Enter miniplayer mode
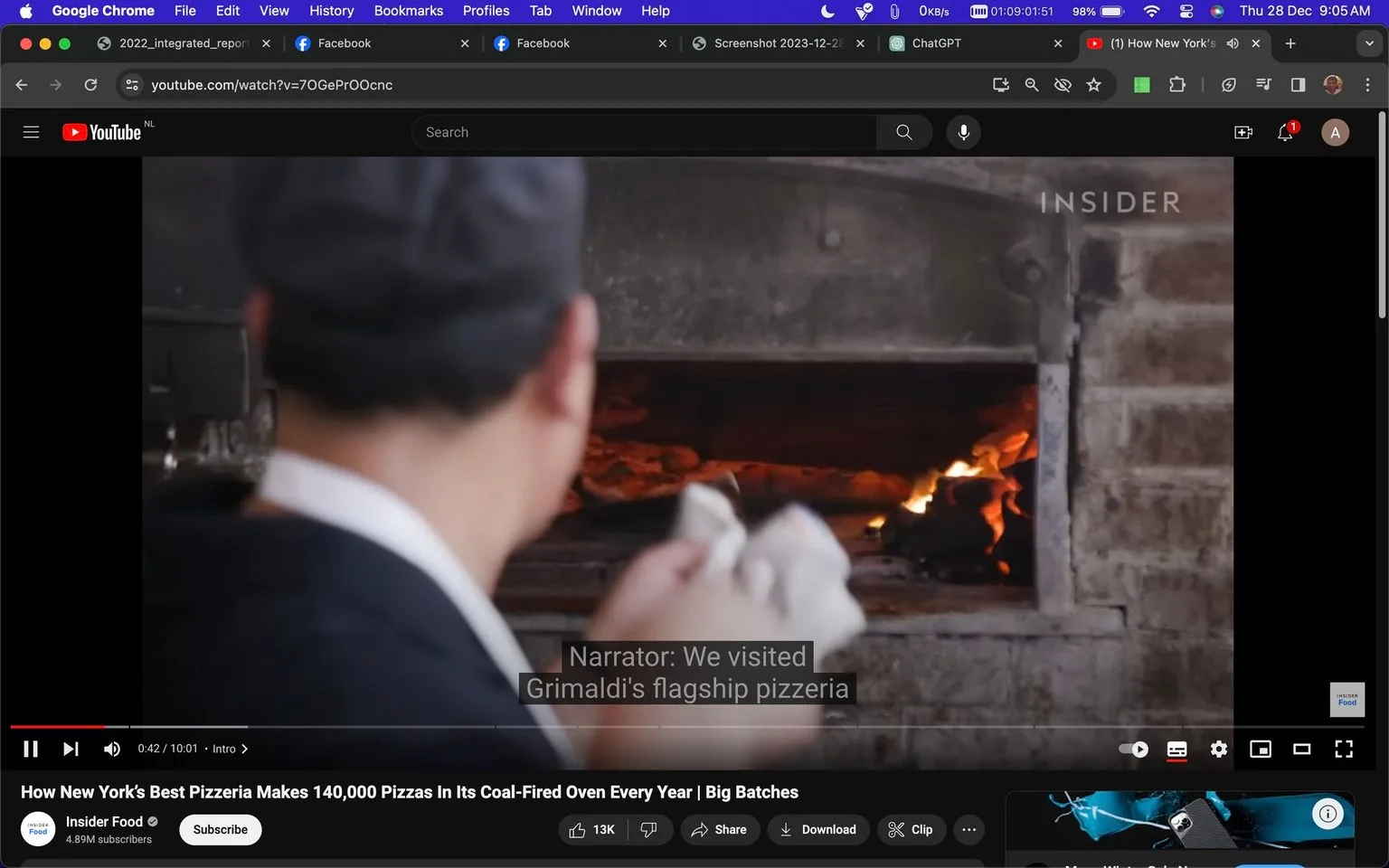 click(x=1260, y=749)
